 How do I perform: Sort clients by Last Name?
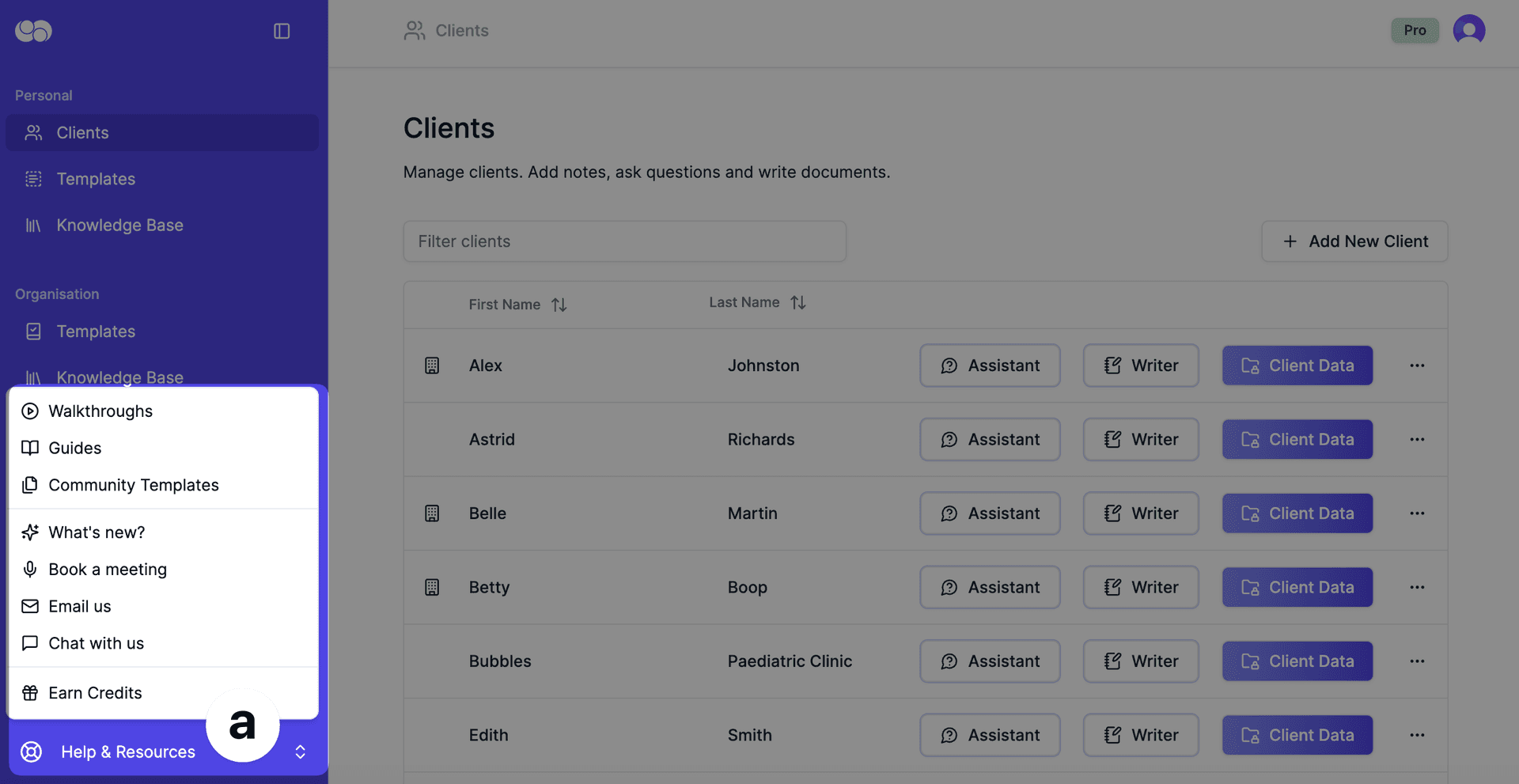tap(797, 302)
